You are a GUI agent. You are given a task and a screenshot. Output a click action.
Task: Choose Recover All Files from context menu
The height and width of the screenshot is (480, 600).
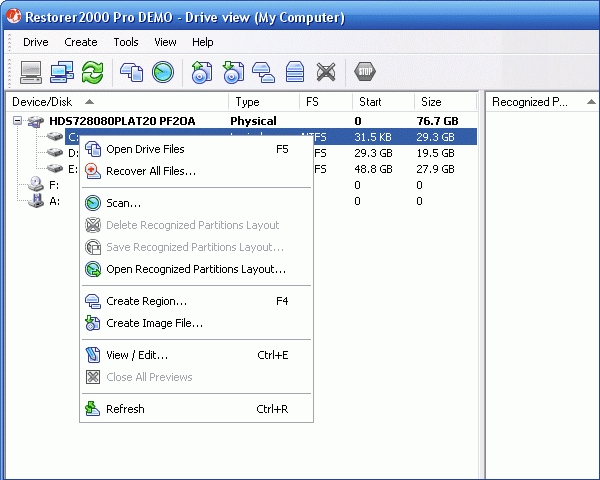coord(150,171)
